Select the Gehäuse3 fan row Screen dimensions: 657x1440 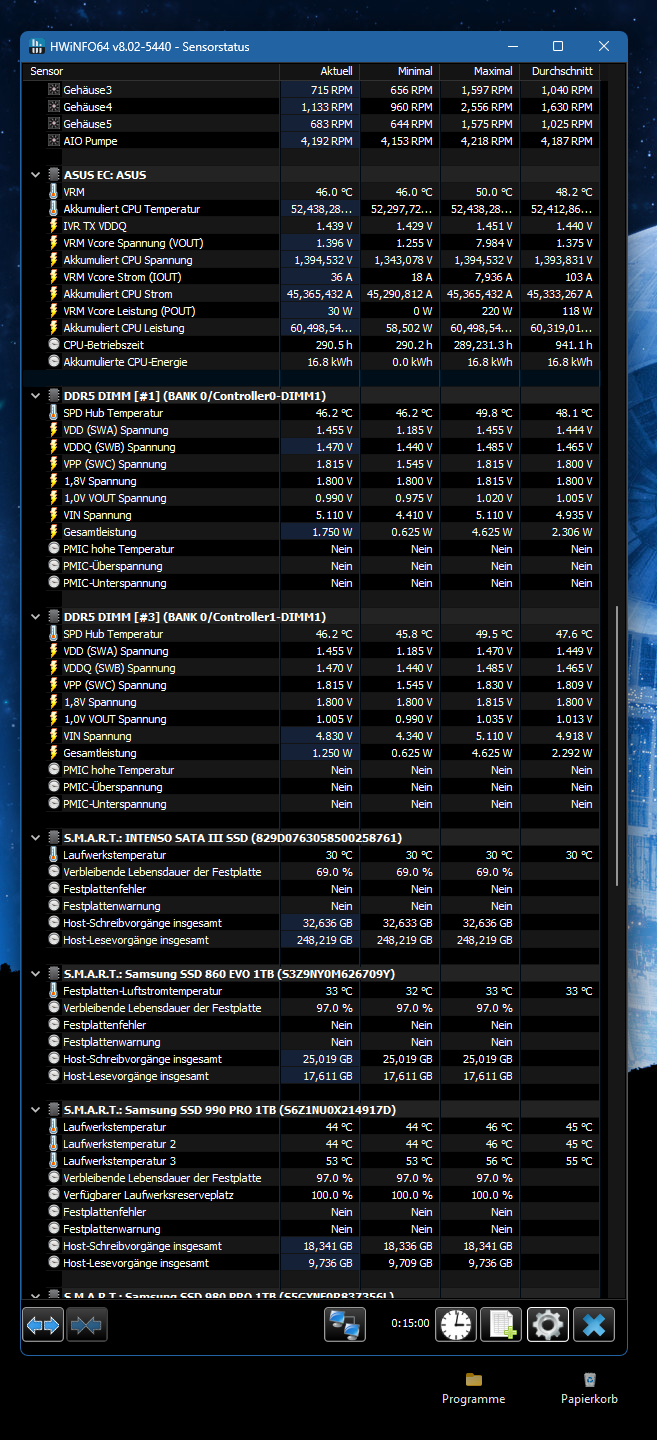tap(311, 90)
